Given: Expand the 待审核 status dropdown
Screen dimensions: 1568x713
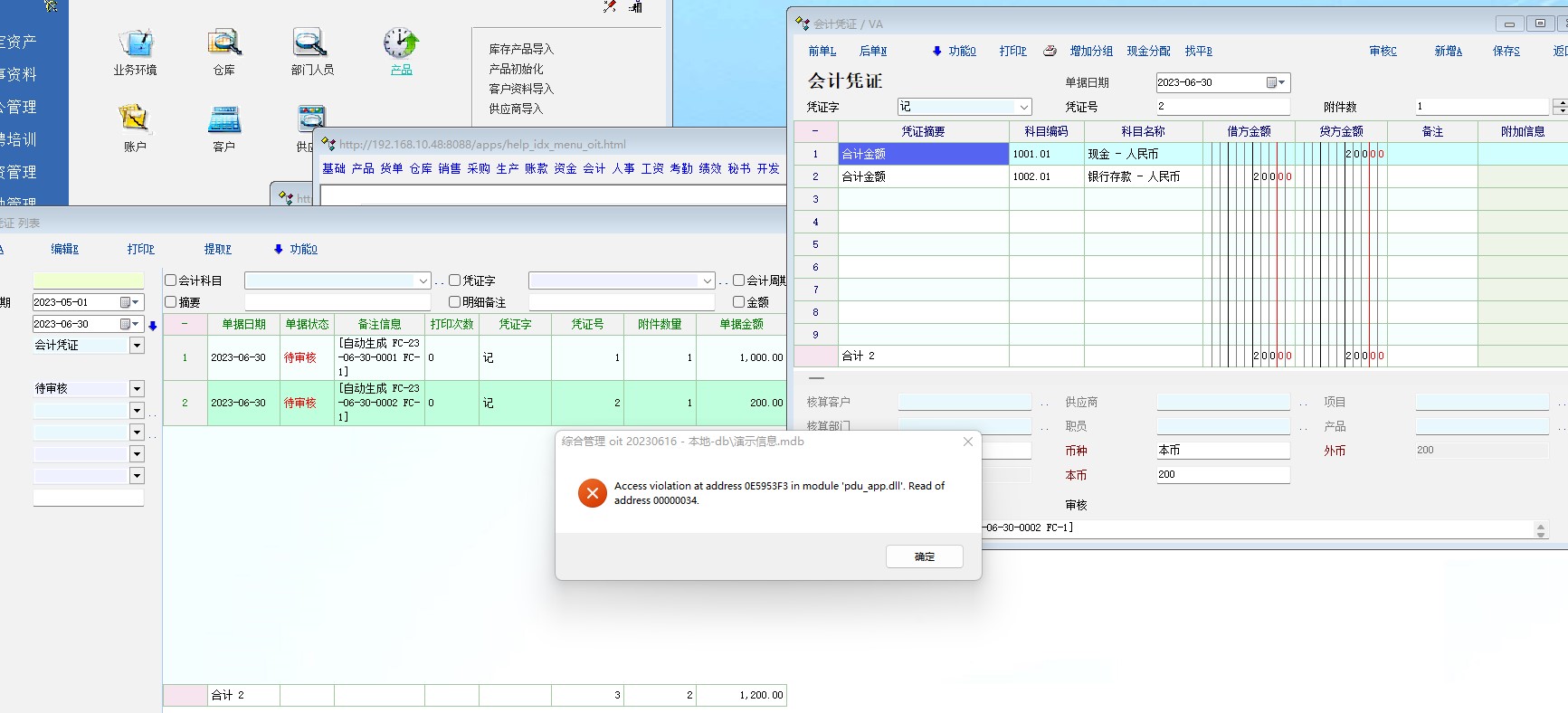Looking at the screenshot, I should tap(137, 389).
